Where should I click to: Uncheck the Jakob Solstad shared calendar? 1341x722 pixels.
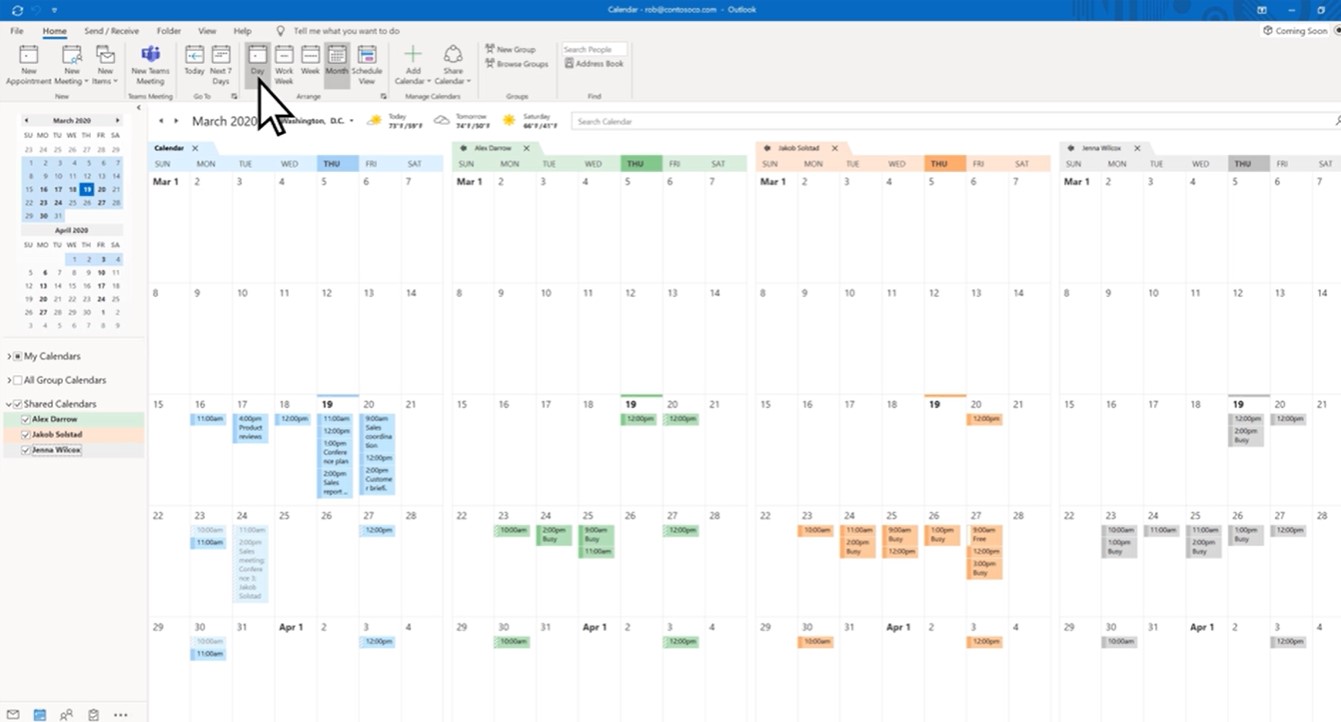coord(26,434)
